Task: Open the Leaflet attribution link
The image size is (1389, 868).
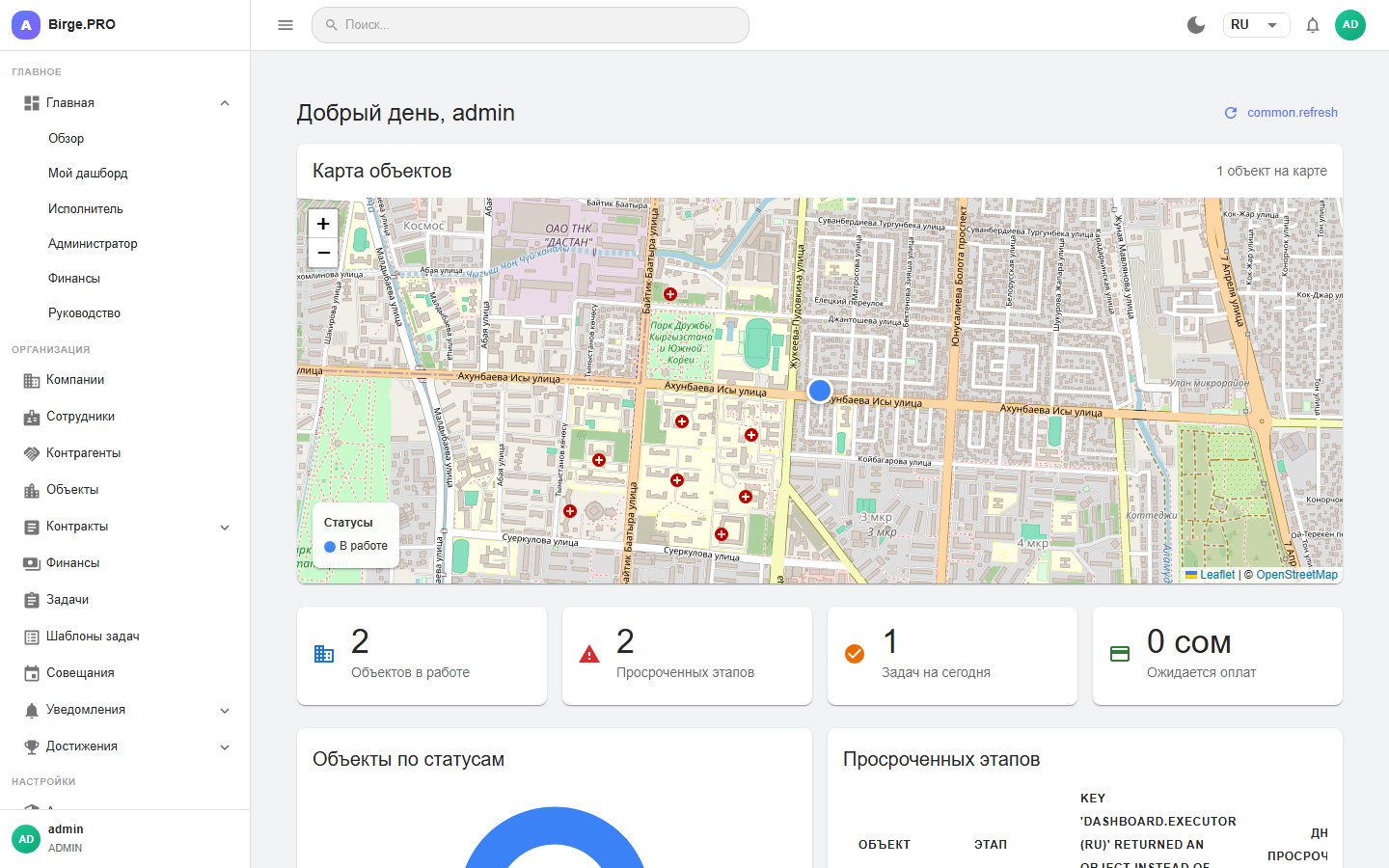Action: coord(1216,575)
